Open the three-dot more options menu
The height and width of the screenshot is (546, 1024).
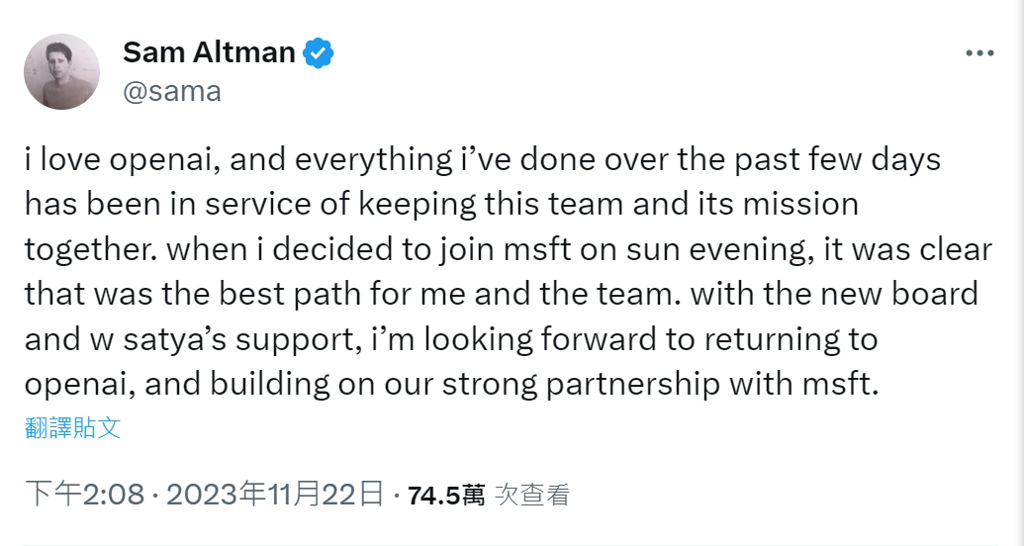[980, 54]
